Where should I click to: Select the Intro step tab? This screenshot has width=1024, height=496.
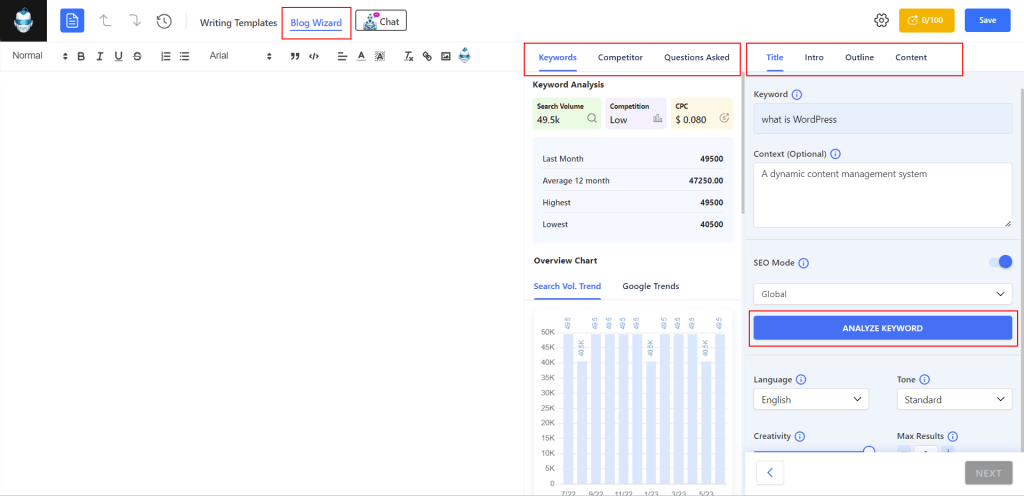click(x=814, y=57)
